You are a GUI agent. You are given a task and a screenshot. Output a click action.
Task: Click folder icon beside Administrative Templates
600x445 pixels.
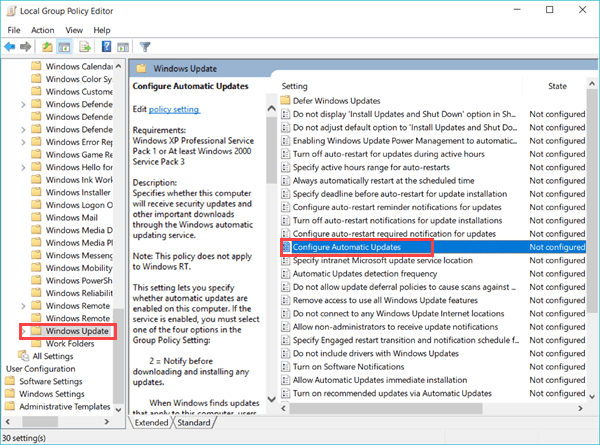pyautogui.click(x=10, y=406)
